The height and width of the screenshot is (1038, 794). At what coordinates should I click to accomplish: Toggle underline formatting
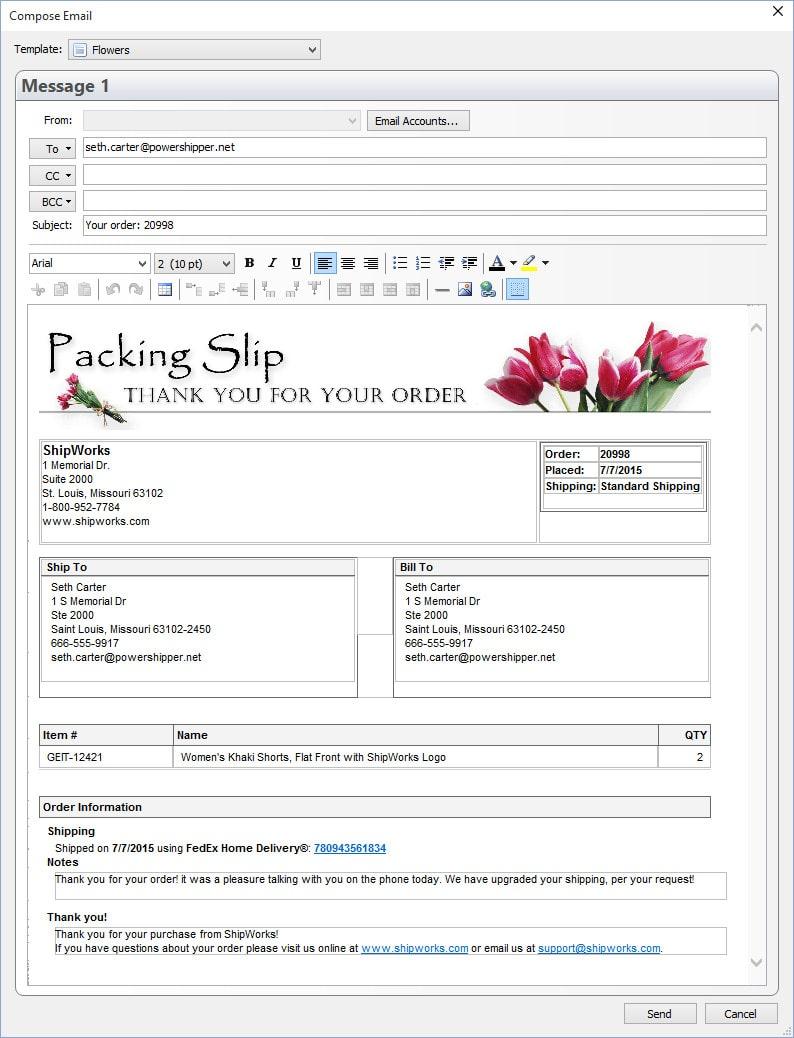coord(296,263)
